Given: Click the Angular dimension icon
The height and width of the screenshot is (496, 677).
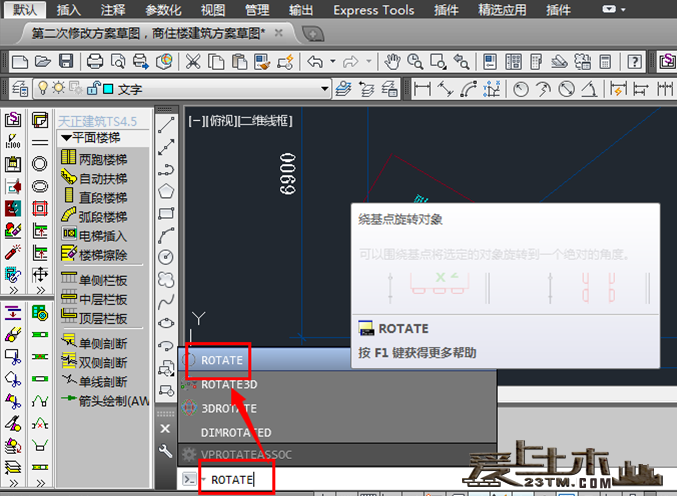Looking at the screenshot, I should (x=589, y=89).
